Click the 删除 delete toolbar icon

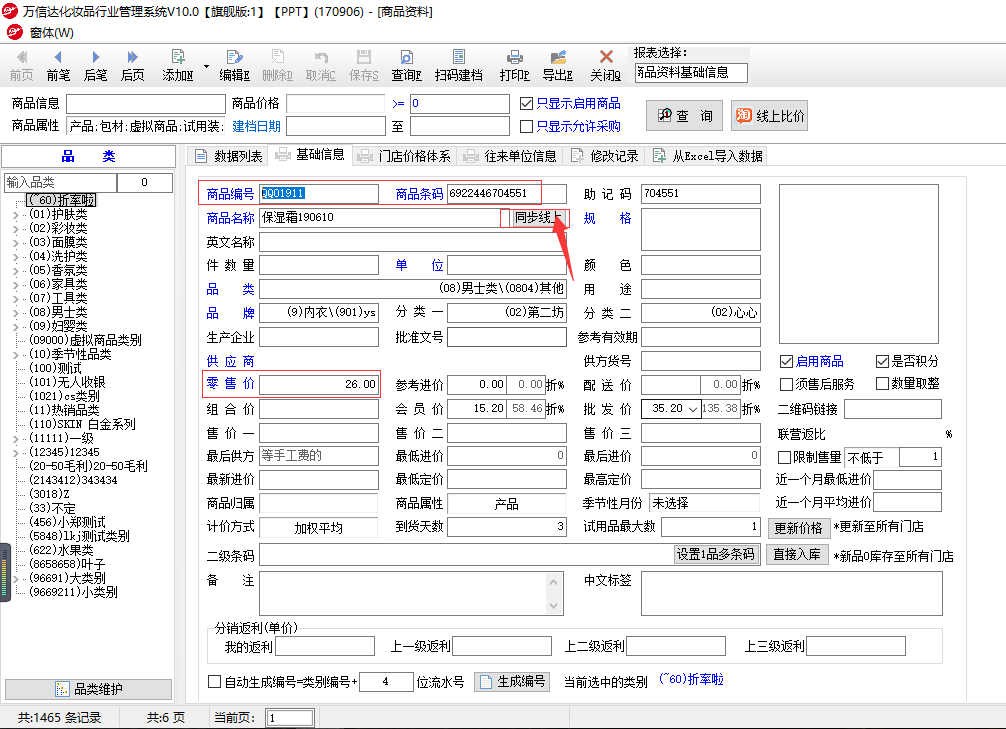pos(277,65)
